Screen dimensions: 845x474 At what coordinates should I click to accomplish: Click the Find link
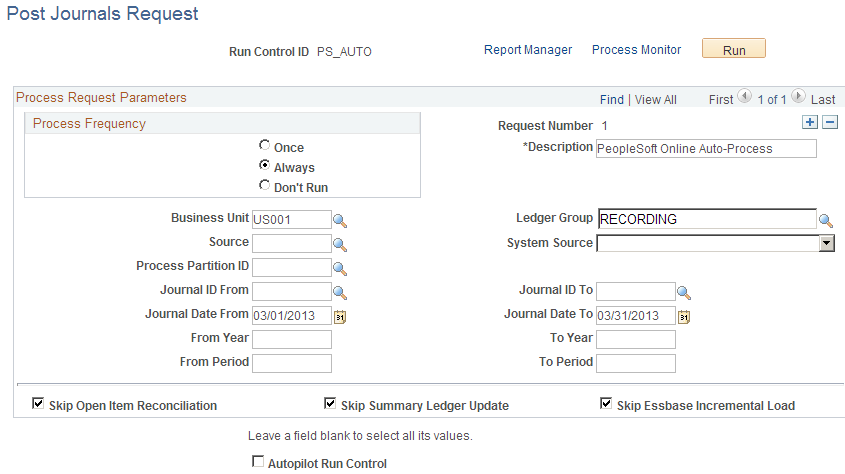612,100
